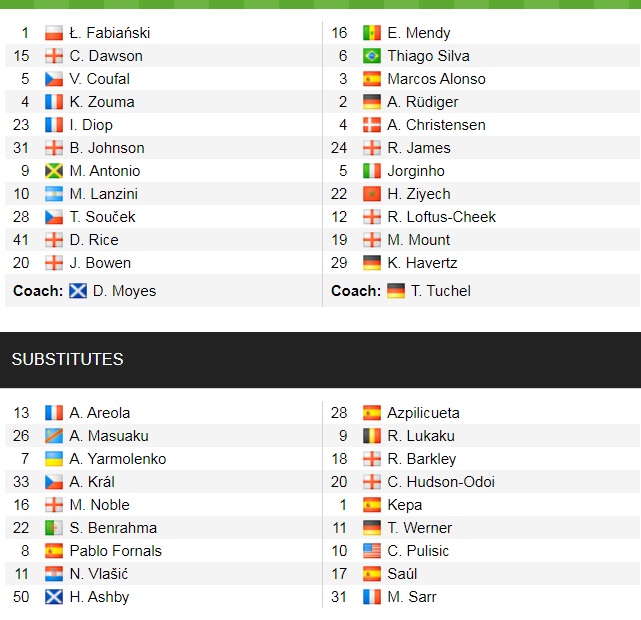Select J. Bowen in the lineup
This screenshot has width=641, height=620.
coord(100,263)
